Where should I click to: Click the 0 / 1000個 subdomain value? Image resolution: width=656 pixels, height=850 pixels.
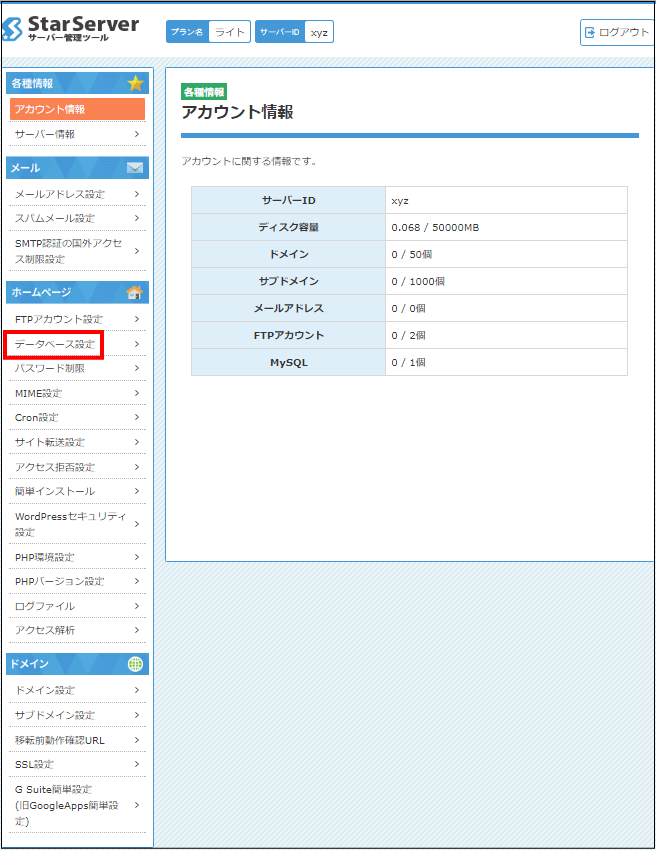coord(418,281)
